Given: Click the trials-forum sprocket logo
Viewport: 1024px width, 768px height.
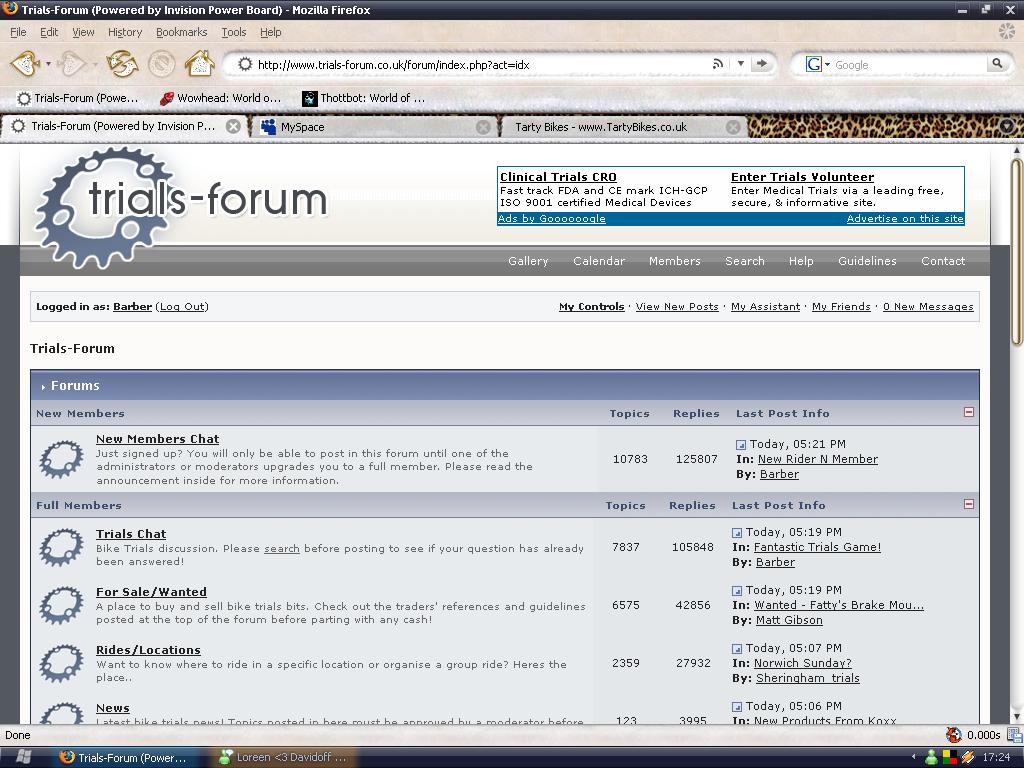Looking at the screenshot, I should [180, 206].
